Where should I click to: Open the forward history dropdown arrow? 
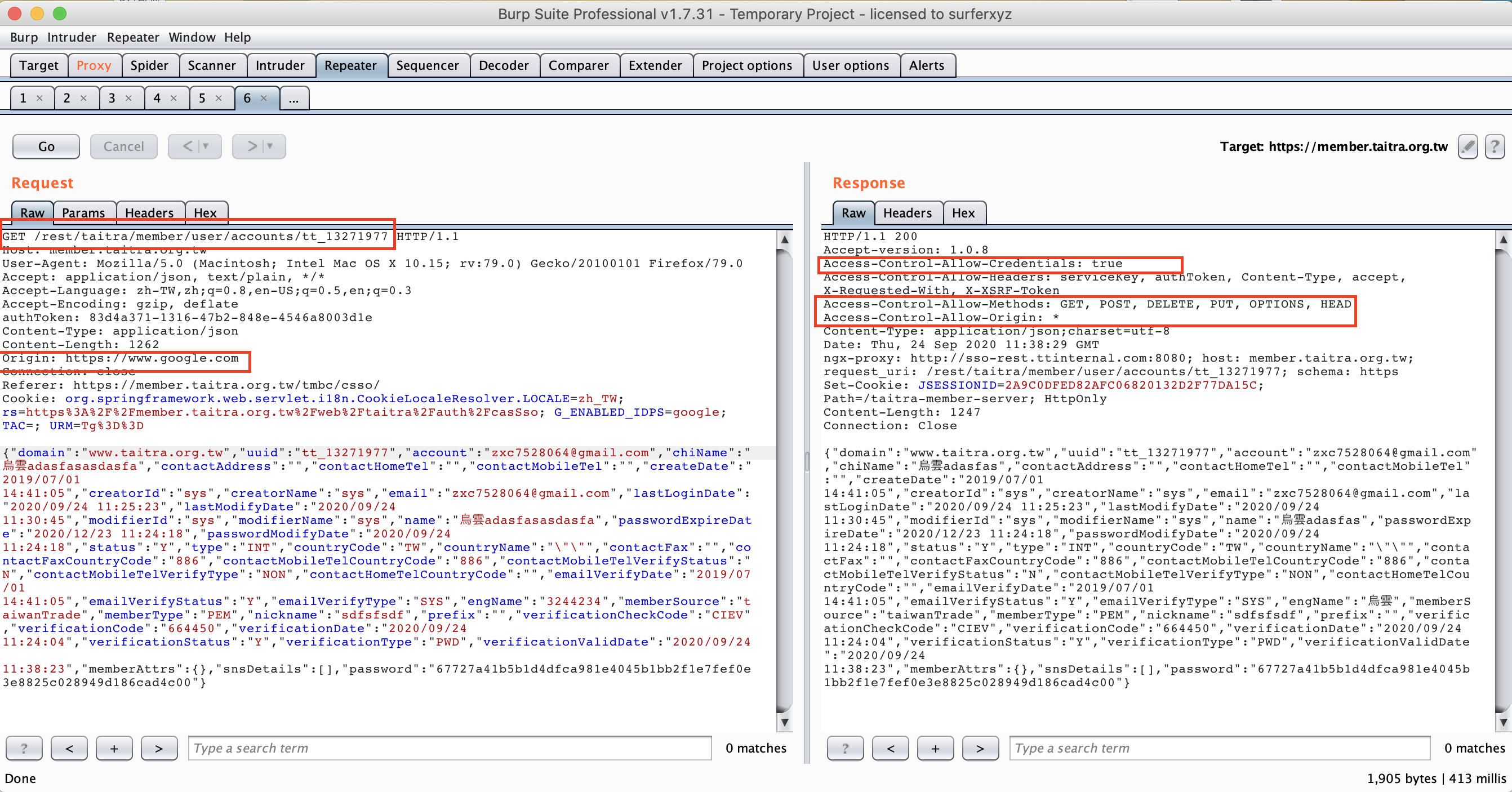pyautogui.click(x=270, y=146)
